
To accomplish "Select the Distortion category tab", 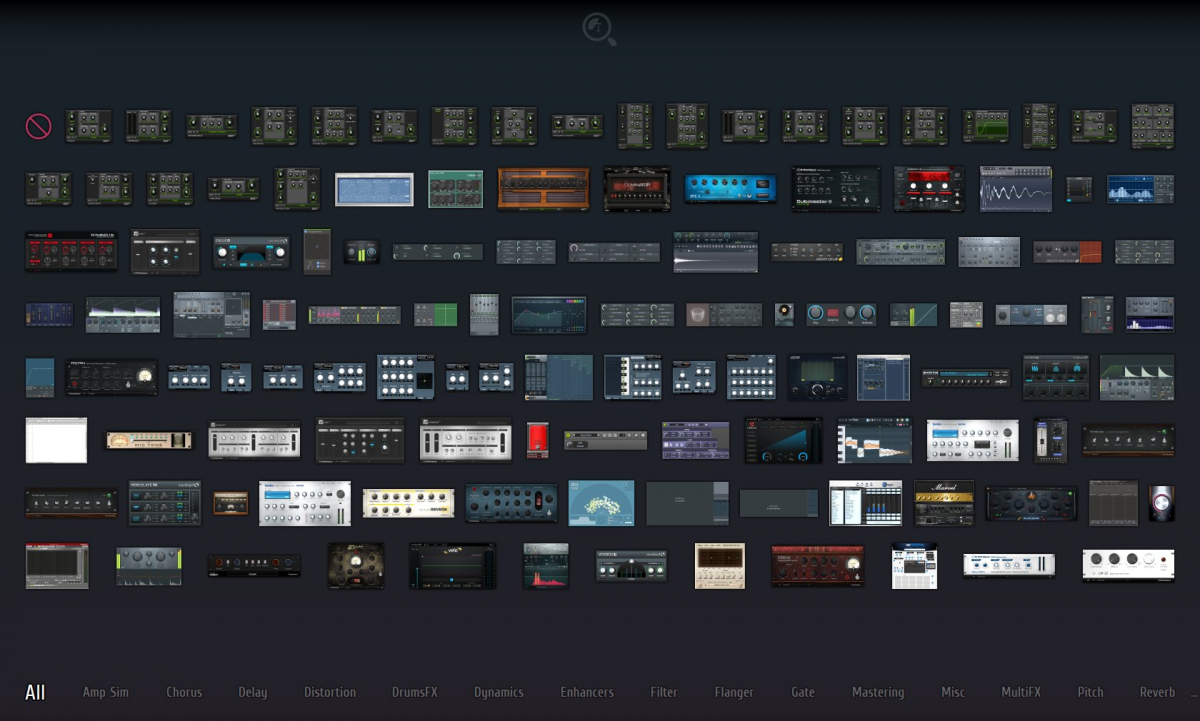I will (x=330, y=692).
